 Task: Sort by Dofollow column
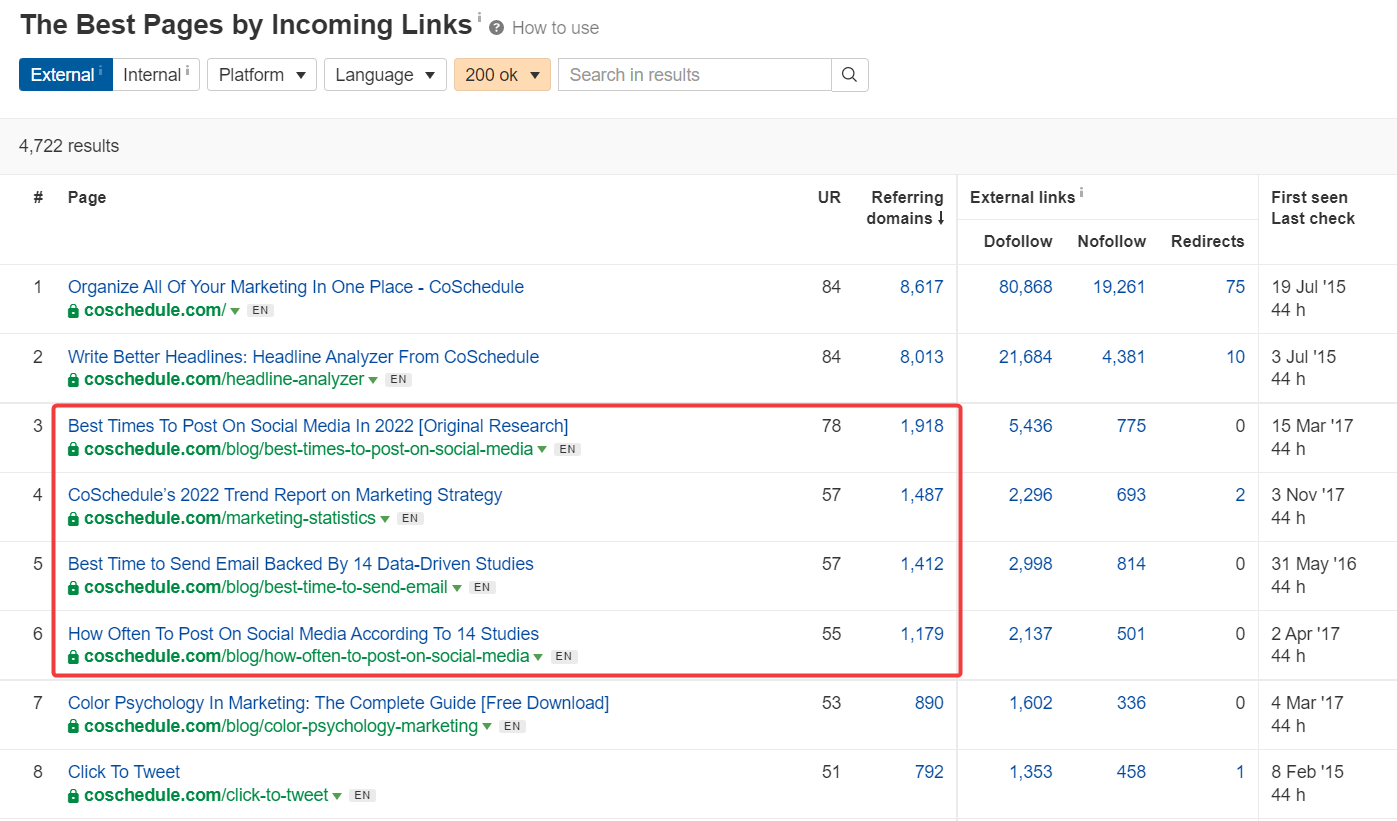pyautogui.click(x=1018, y=241)
